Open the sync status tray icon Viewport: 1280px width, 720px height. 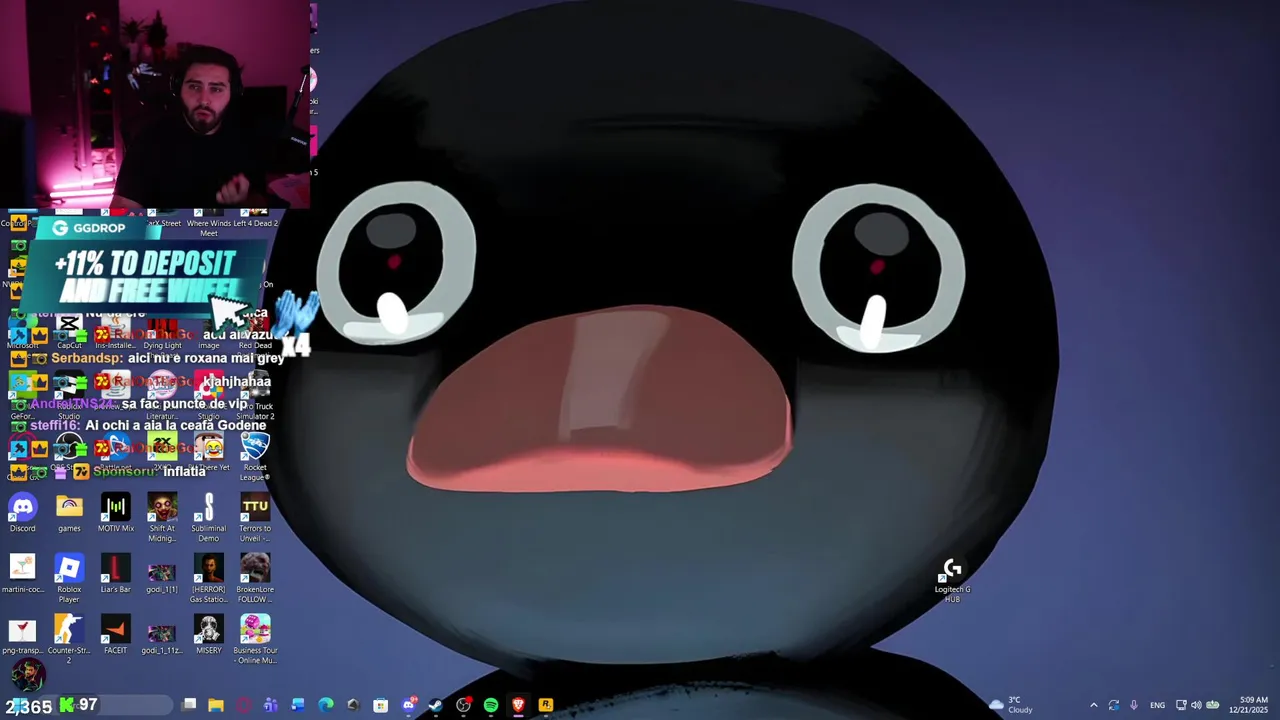[1113, 705]
